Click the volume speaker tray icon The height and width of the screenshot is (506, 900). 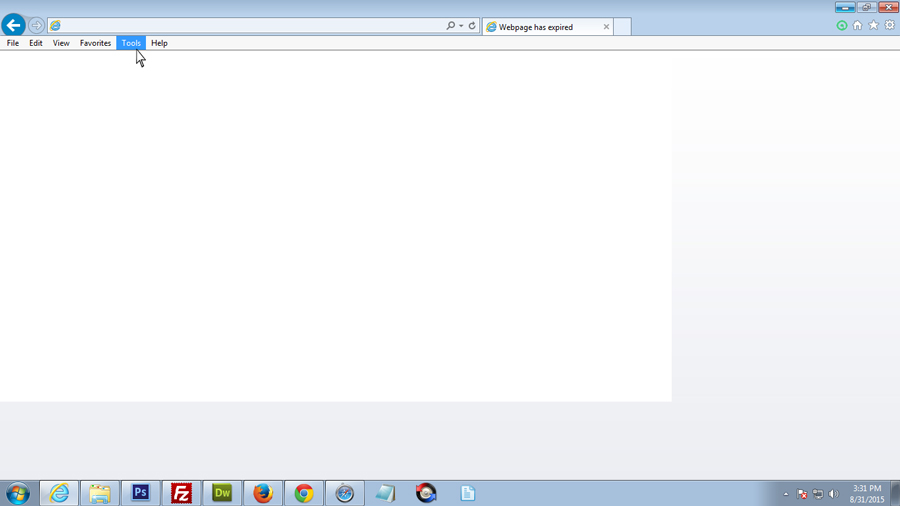pyautogui.click(x=834, y=494)
